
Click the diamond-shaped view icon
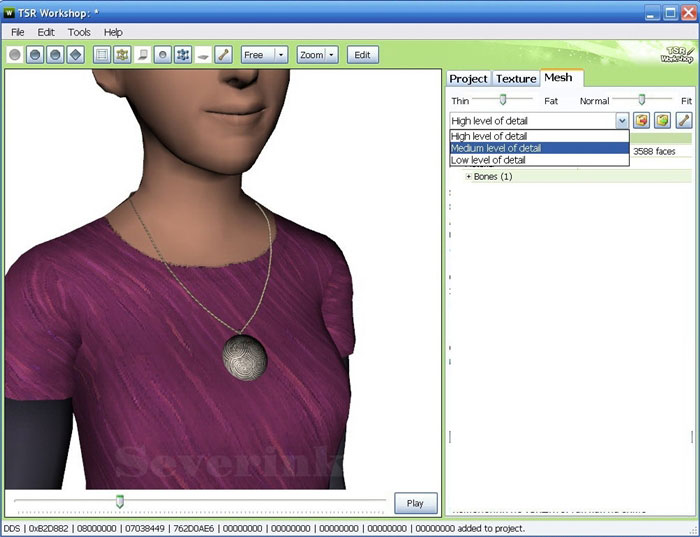pyautogui.click(x=76, y=55)
